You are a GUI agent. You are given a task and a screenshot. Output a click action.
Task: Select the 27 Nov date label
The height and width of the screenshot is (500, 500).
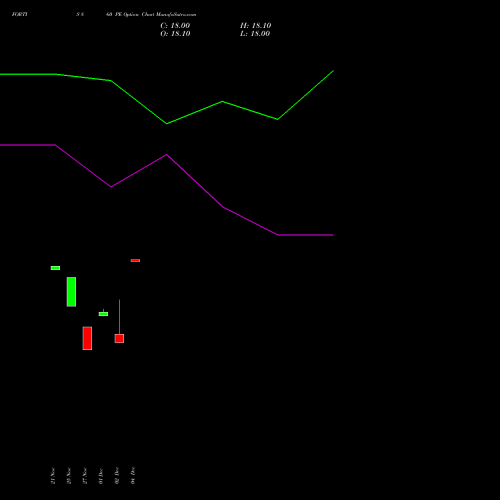(x=85, y=476)
